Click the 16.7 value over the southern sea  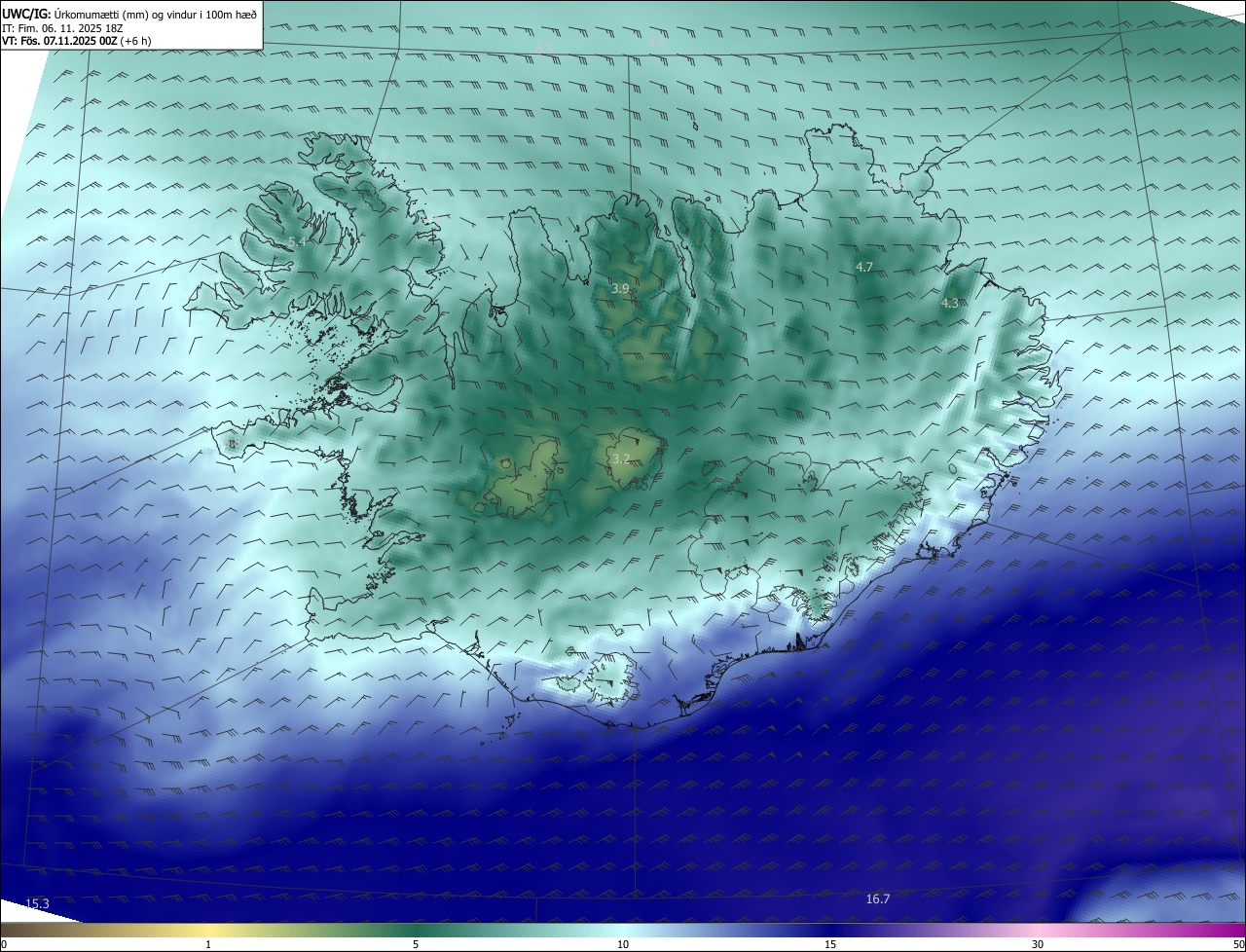pyautogui.click(x=878, y=898)
